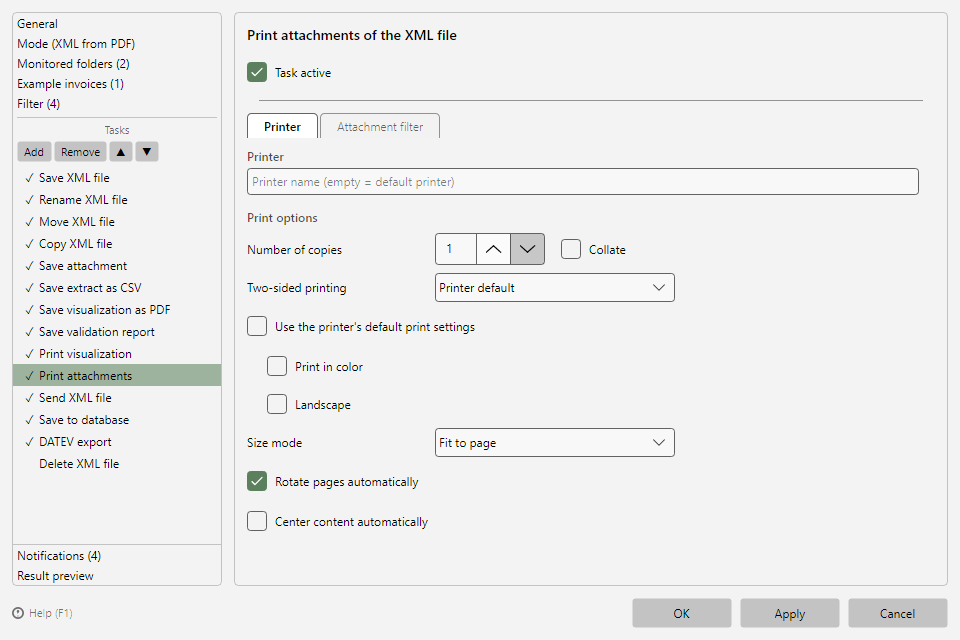Viewport: 960px width, 640px height.
Task: Click the Add task button
Action: [x=34, y=152]
